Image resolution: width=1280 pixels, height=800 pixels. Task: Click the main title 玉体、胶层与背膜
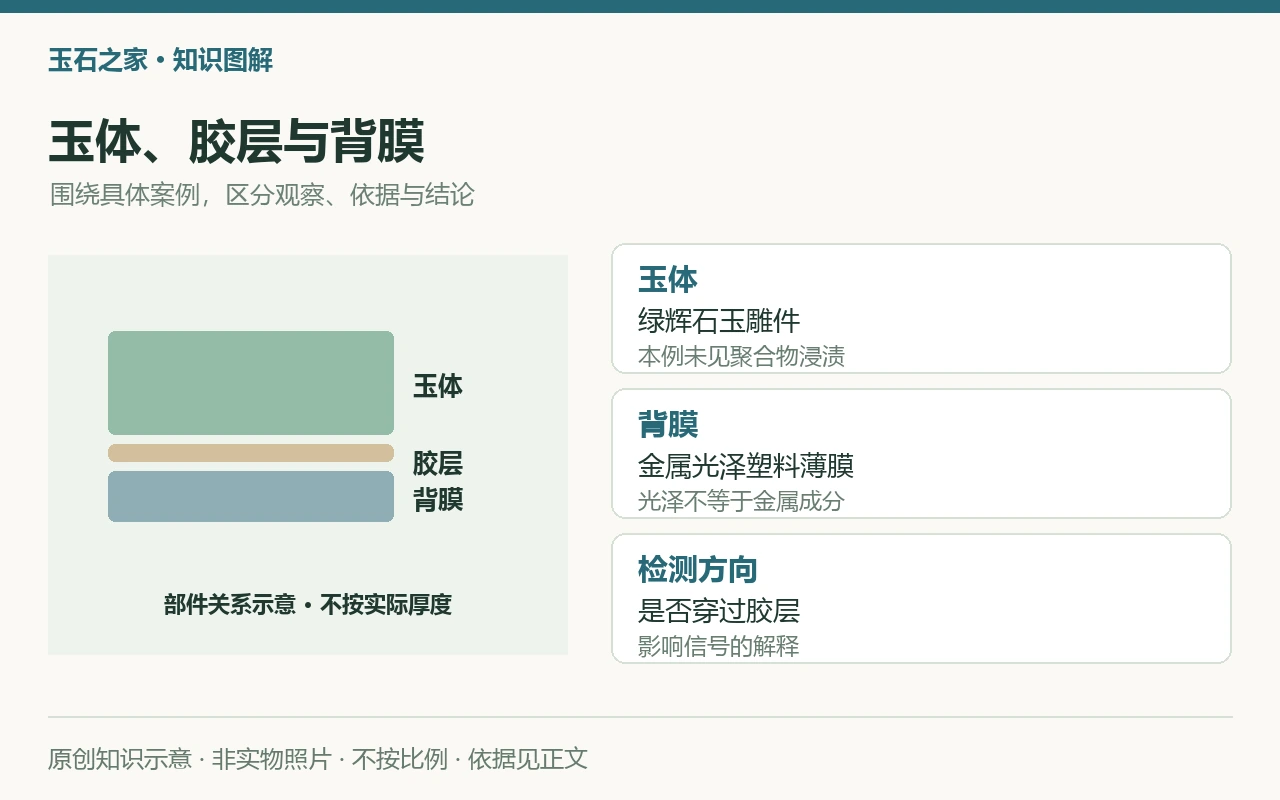[236, 142]
